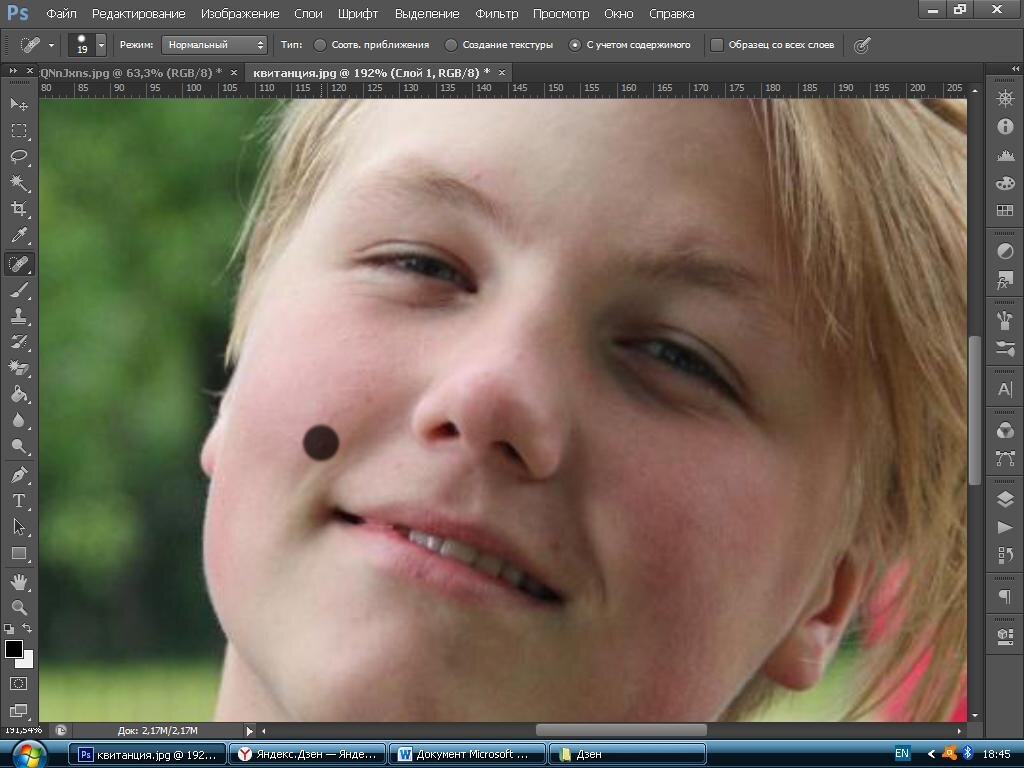Select the Pen tool
The height and width of the screenshot is (768, 1024).
[x=18, y=474]
